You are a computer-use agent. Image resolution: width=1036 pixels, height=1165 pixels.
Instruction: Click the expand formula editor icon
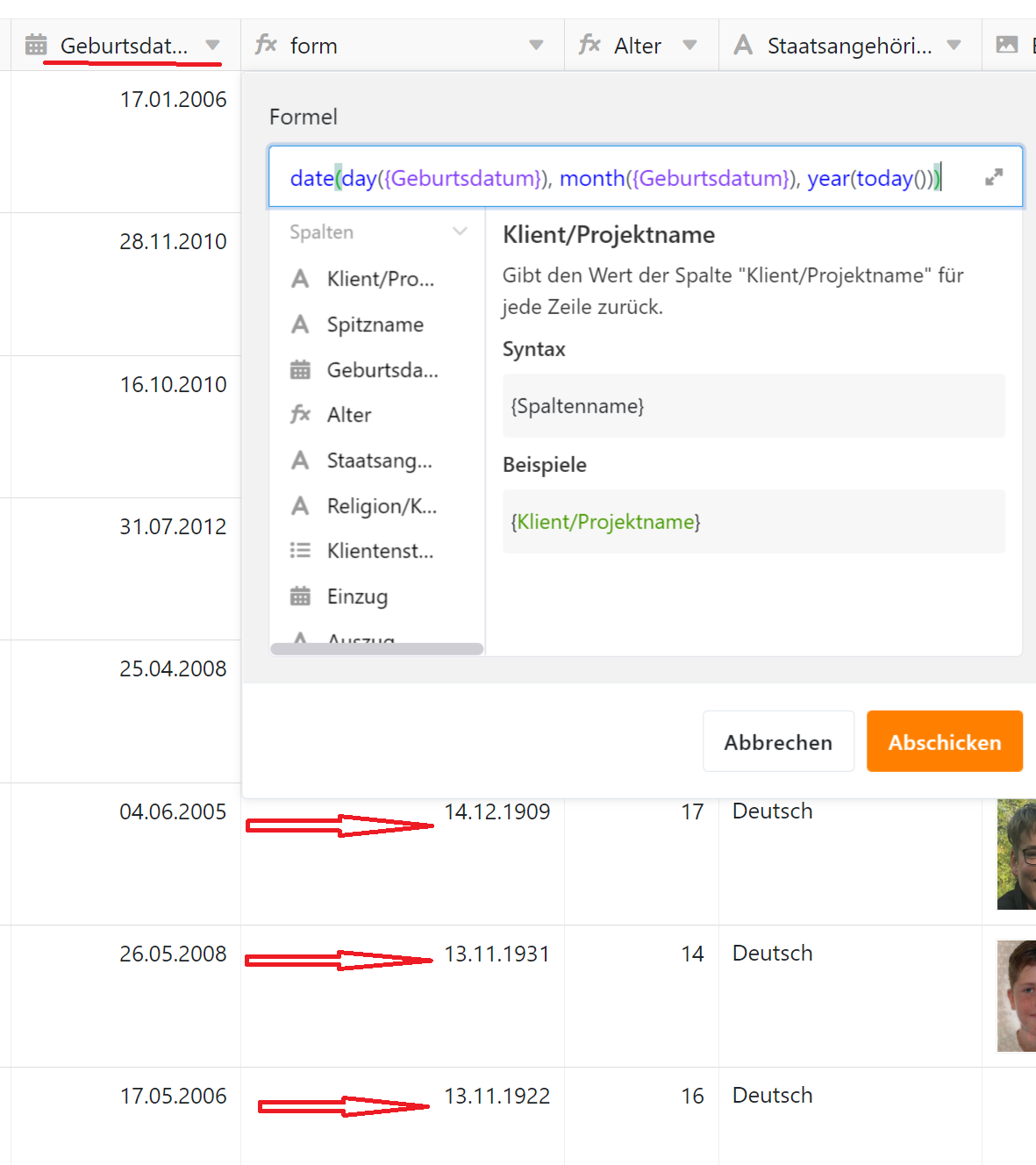coord(993,177)
